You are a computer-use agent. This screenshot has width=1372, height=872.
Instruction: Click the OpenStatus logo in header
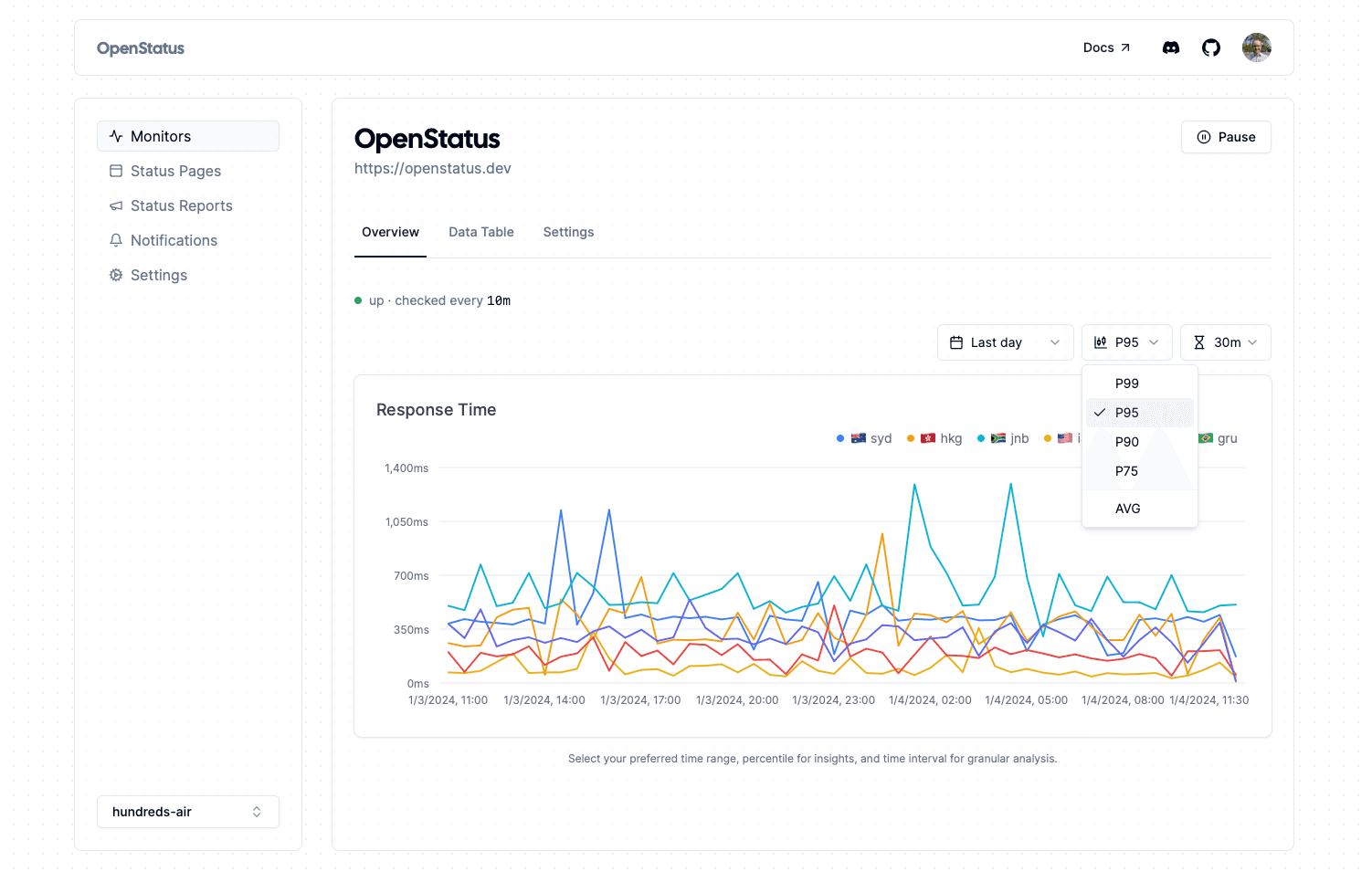pos(141,48)
